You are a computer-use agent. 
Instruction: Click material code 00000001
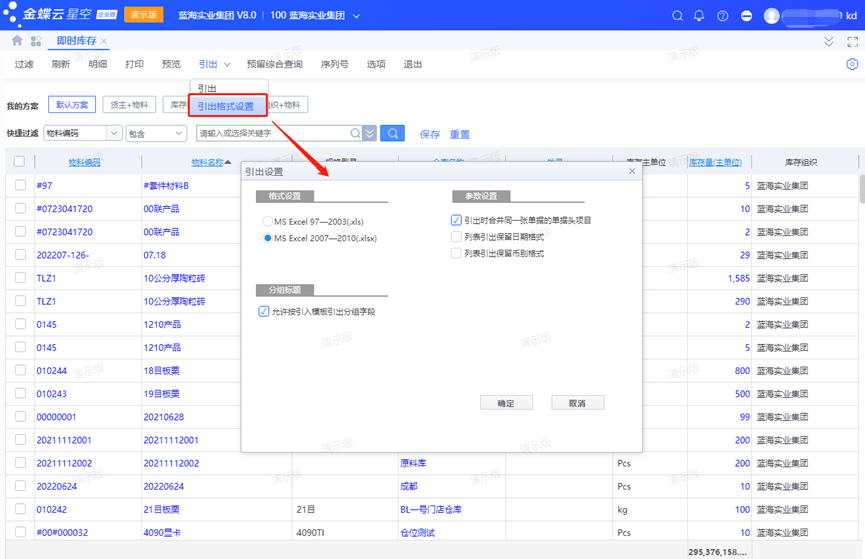[x=56, y=417]
